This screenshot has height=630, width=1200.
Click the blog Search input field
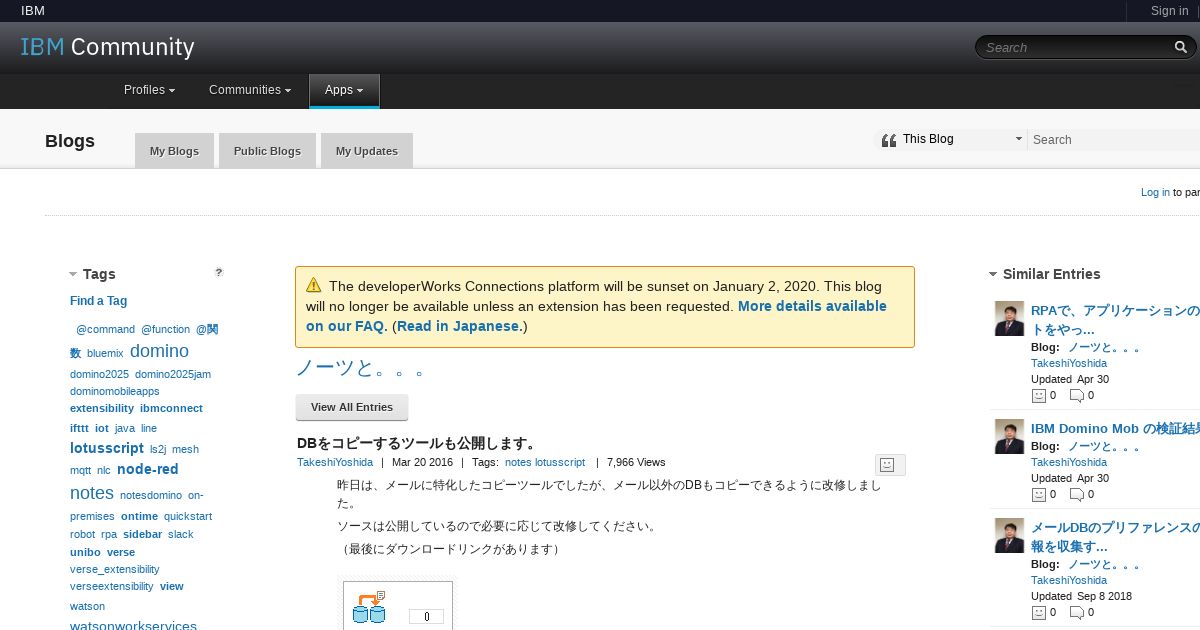(1114, 140)
